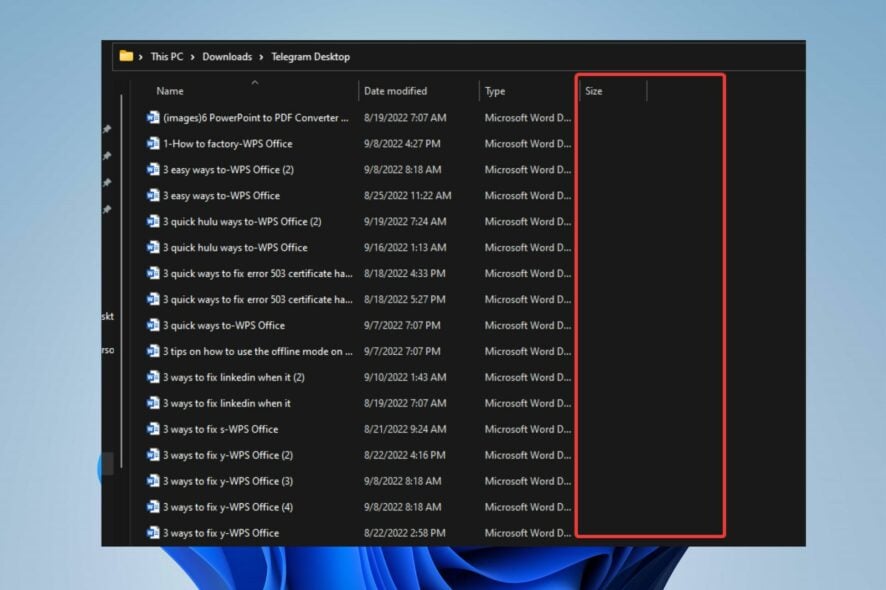Select the file '3 ways to fix linkedin when it'
This screenshot has width=886, height=590.
(227, 403)
